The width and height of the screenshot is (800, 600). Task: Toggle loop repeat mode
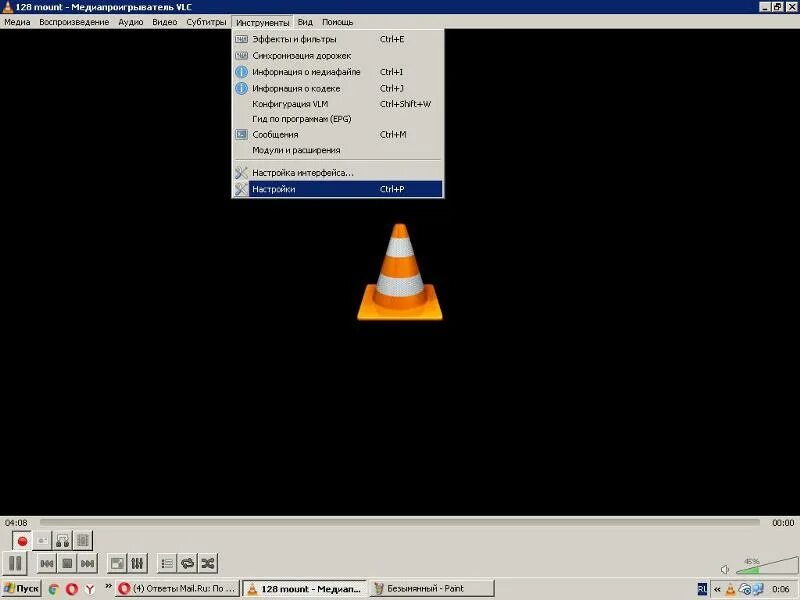(x=187, y=564)
